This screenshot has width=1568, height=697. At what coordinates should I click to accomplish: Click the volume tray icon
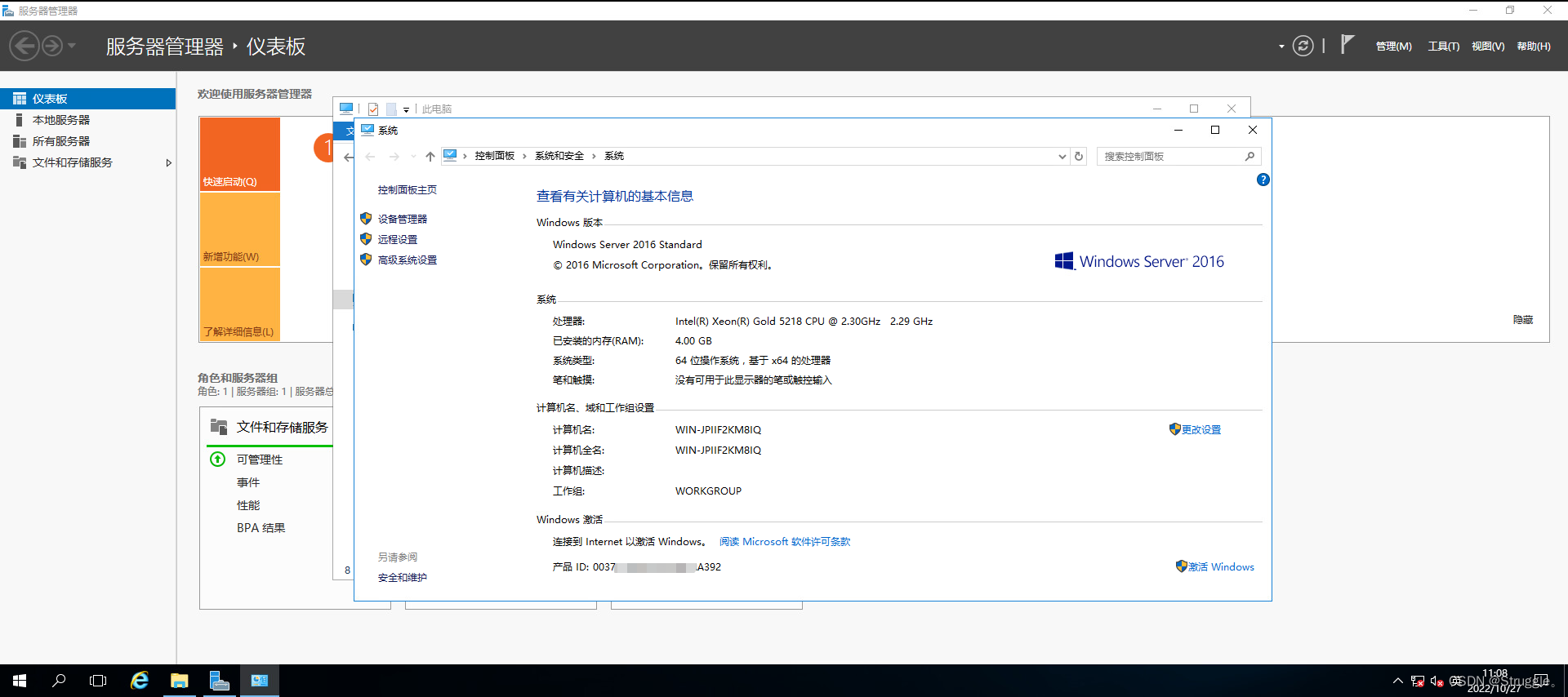[x=1437, y=681]
